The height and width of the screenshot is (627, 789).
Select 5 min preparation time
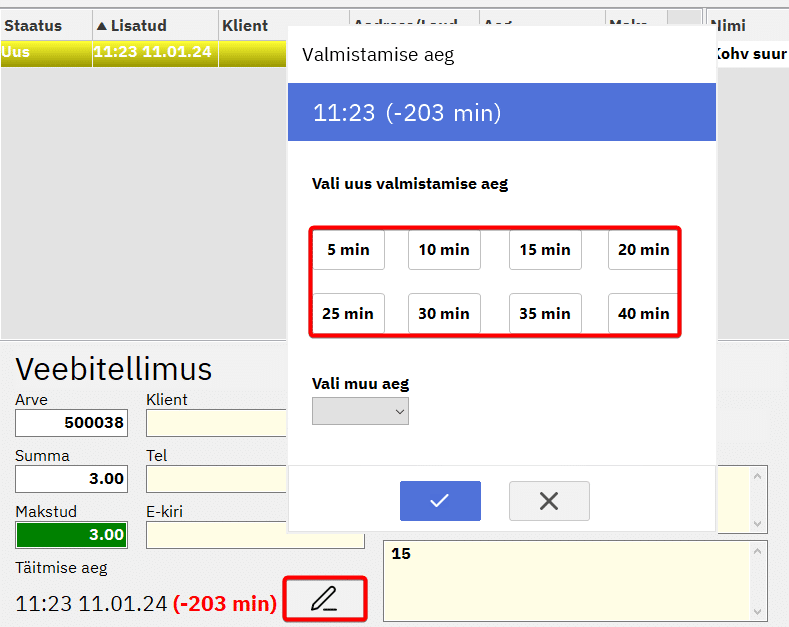348,250
